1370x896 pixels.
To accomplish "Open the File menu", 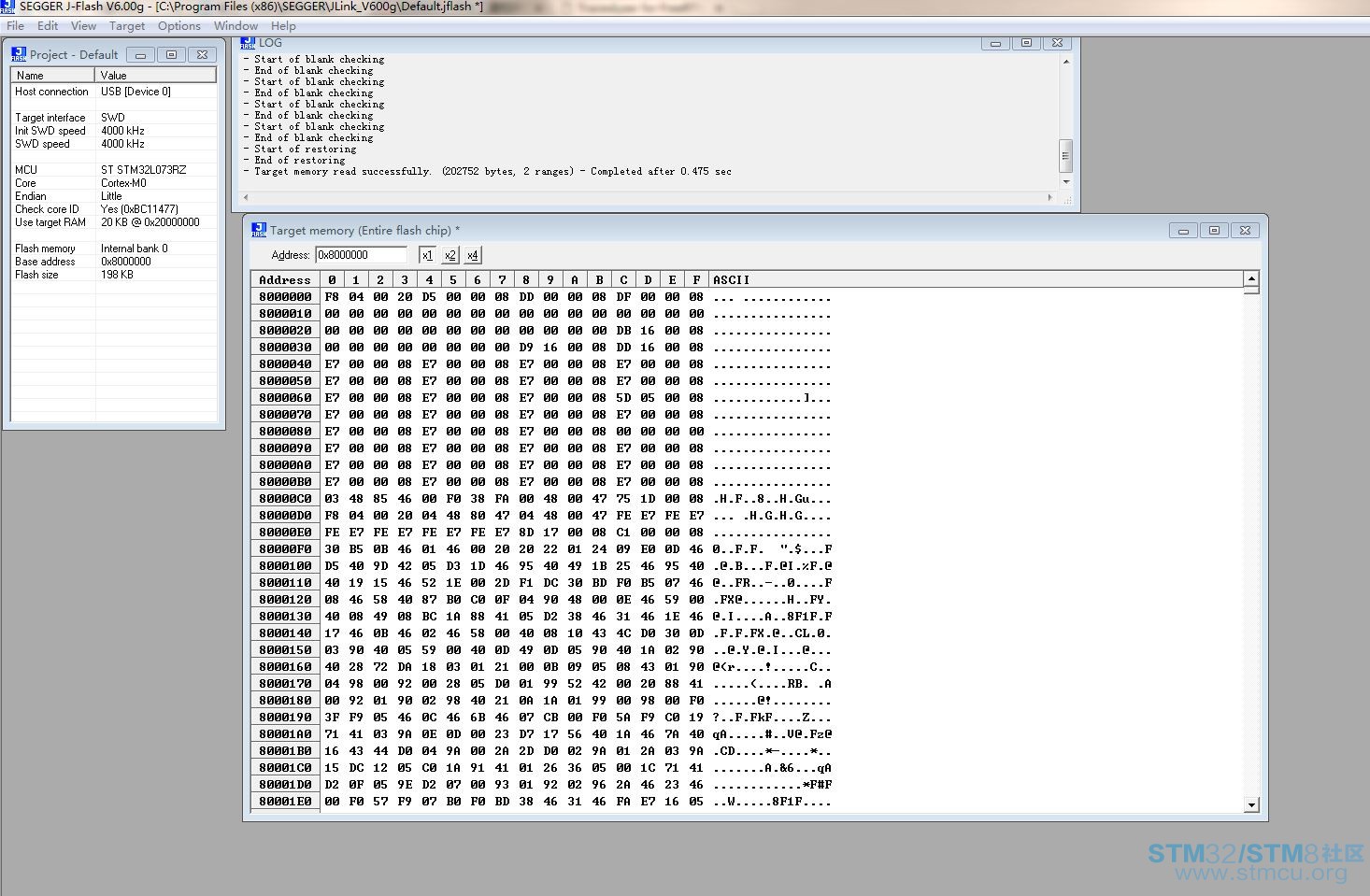I will coord(15,26).
